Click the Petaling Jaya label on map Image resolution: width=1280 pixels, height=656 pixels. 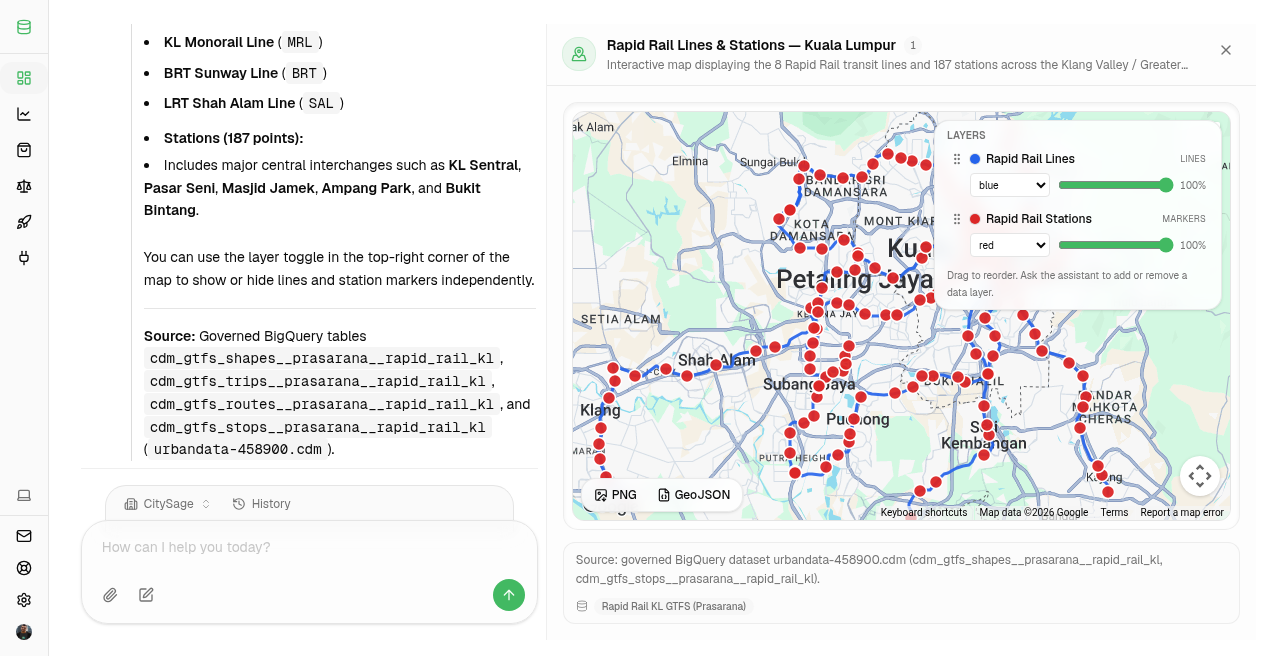click(x=855, y=279)
